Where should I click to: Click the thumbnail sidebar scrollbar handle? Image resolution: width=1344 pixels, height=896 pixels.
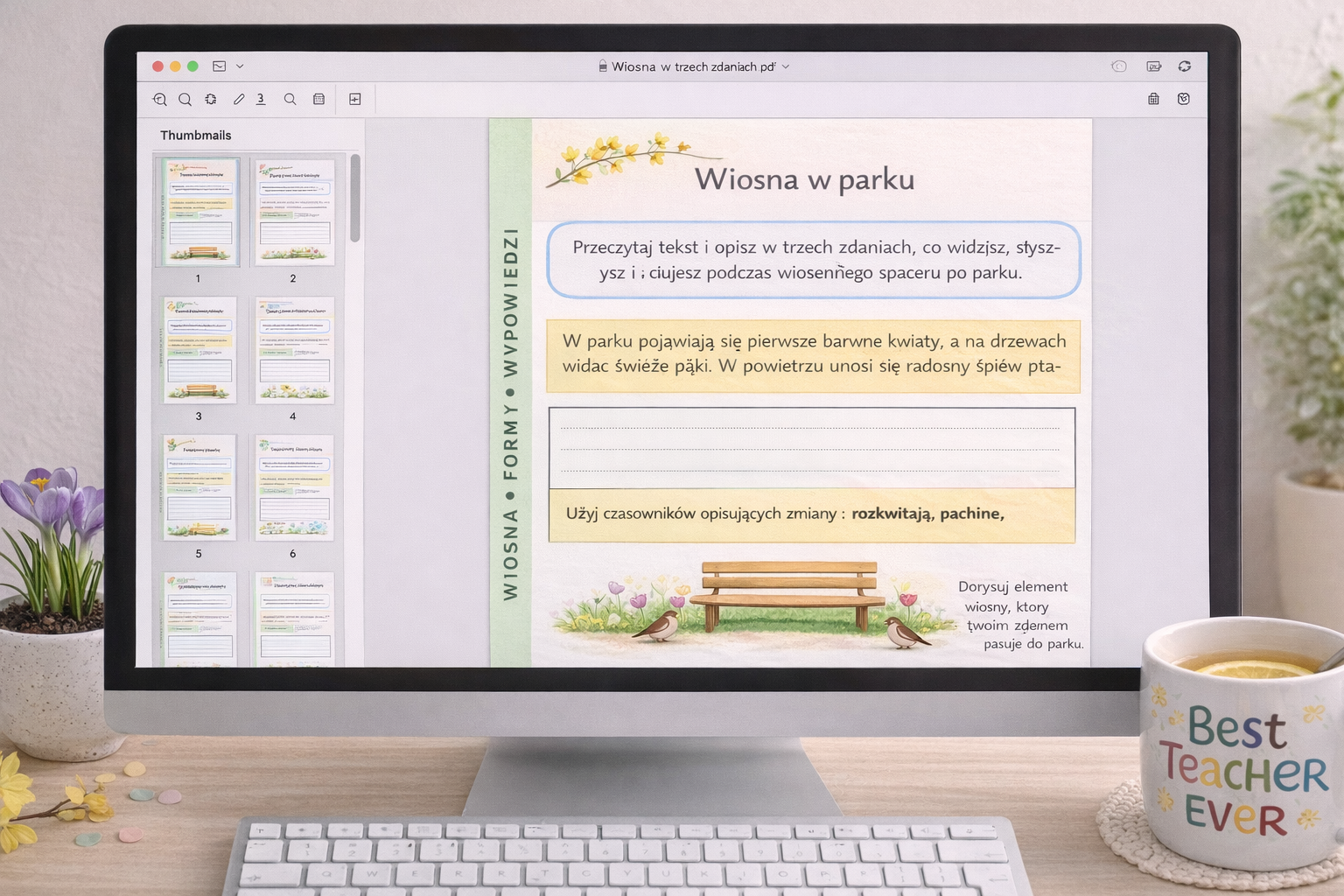(354, 199)
